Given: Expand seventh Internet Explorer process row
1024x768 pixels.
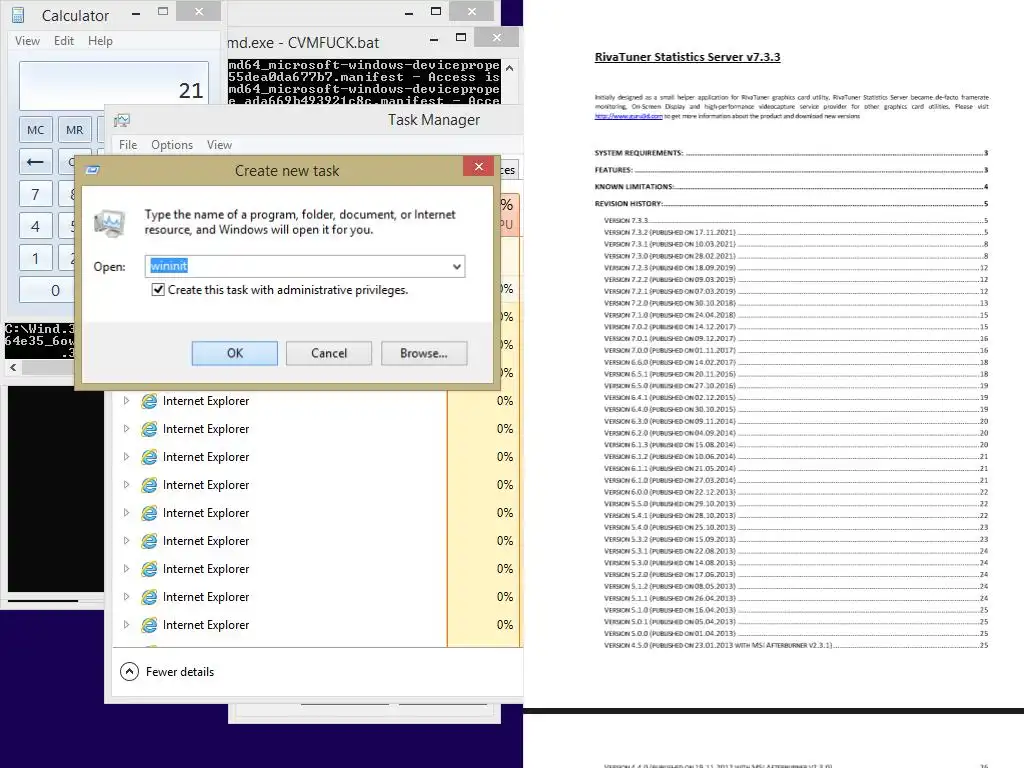Looking at the screenshot, I should [126, 569].
